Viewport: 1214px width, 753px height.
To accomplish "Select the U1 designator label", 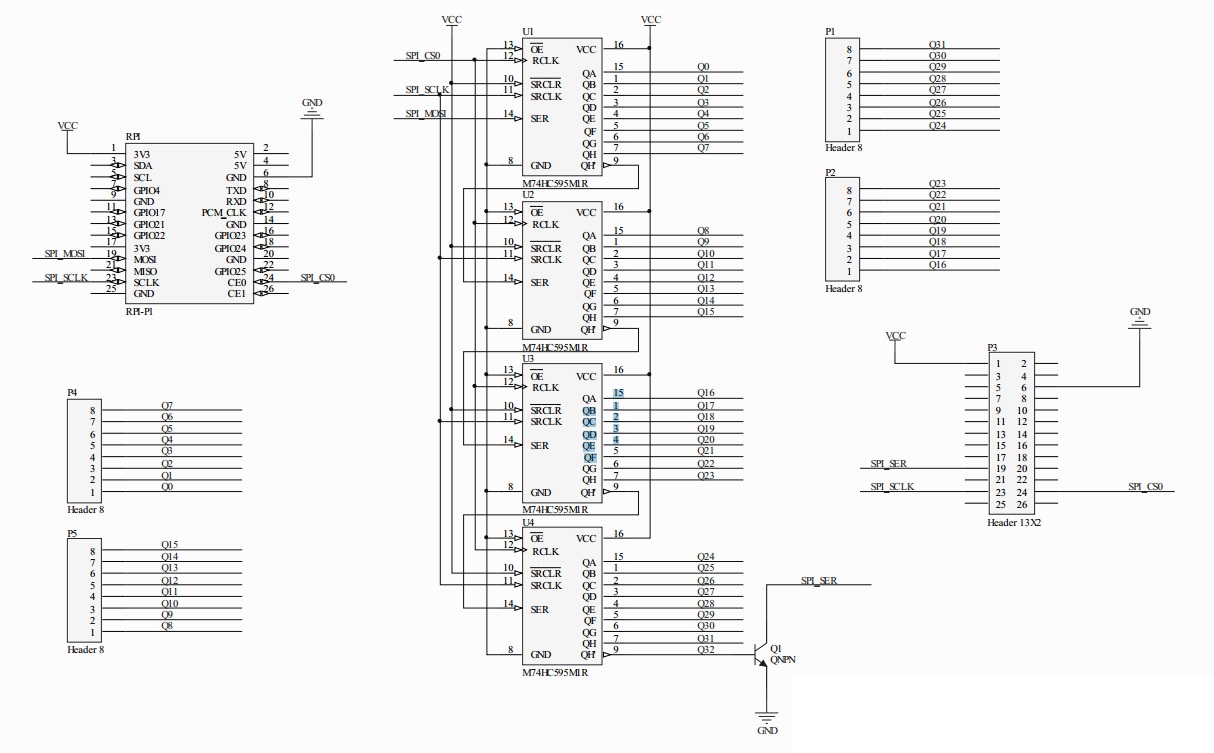I will [x=528, y=32].
